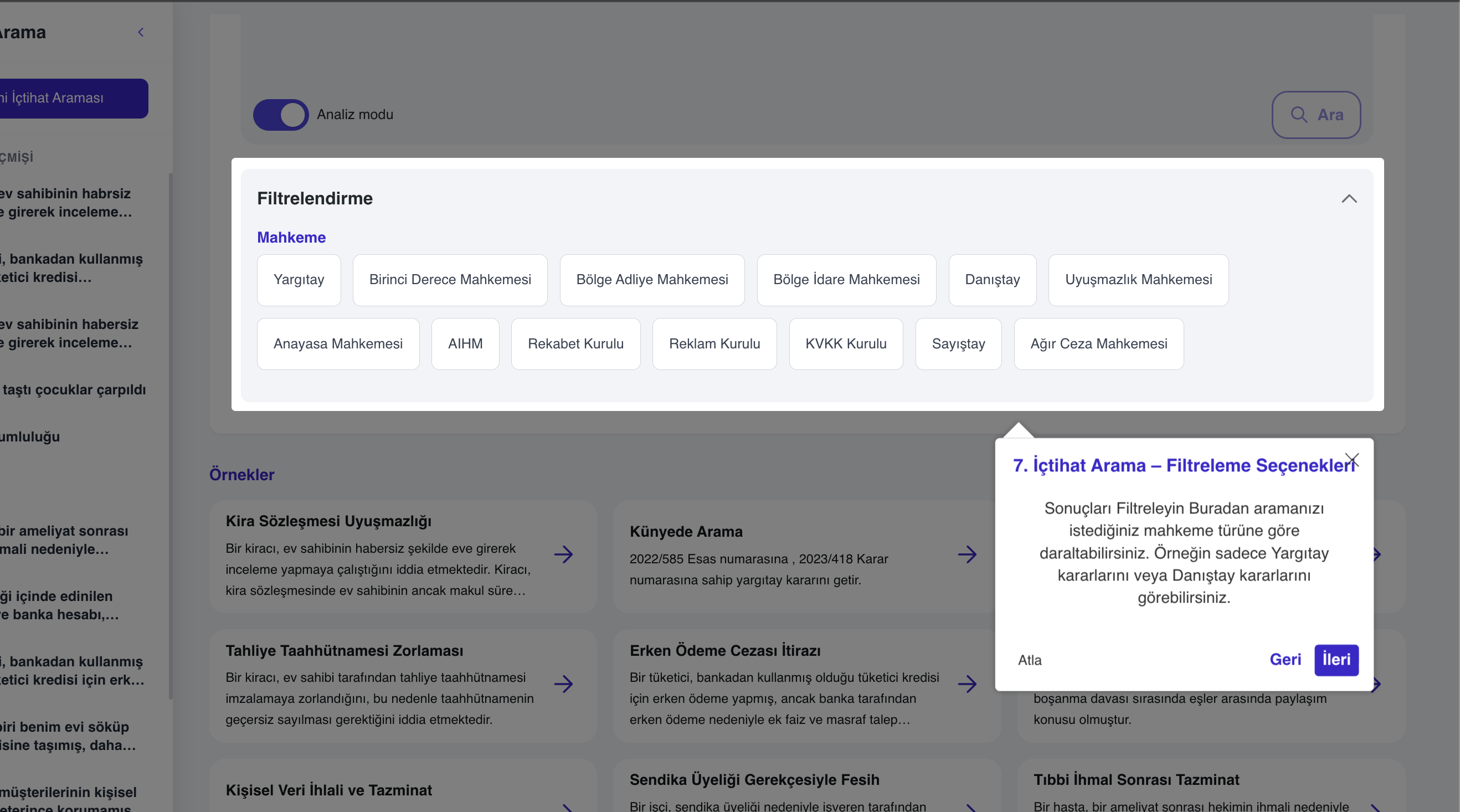Choose the Bölge Adliye Mahkemesi filter
Screen dimensions: 1460x812
tap(652, 280)
